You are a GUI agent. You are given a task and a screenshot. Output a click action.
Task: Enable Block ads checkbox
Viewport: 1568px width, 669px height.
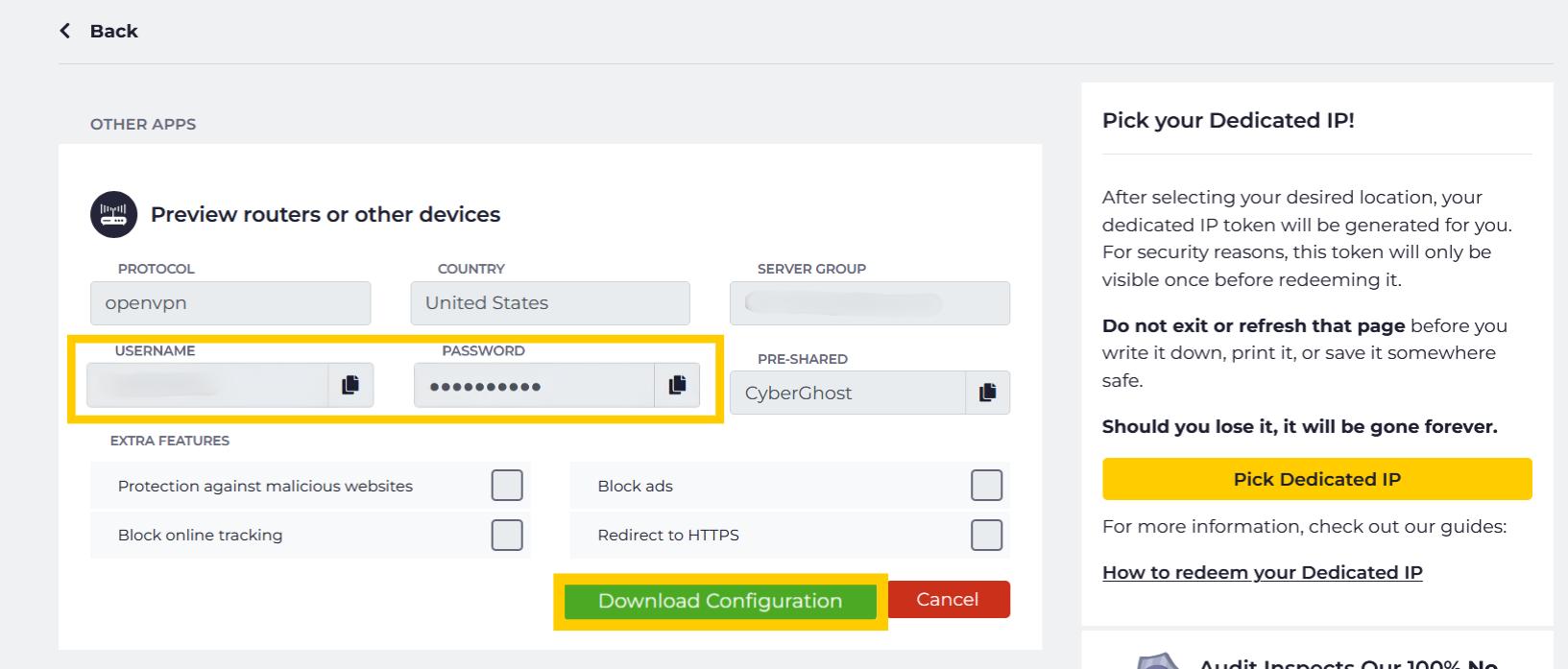click(x=986, y=486)
